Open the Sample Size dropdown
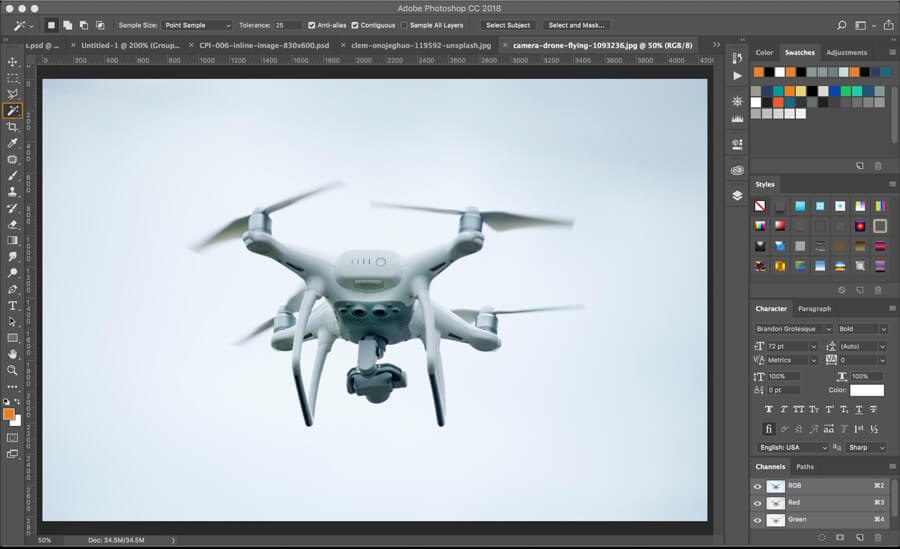Viewport: 900px width, 549px height. (x=198, y=25)
